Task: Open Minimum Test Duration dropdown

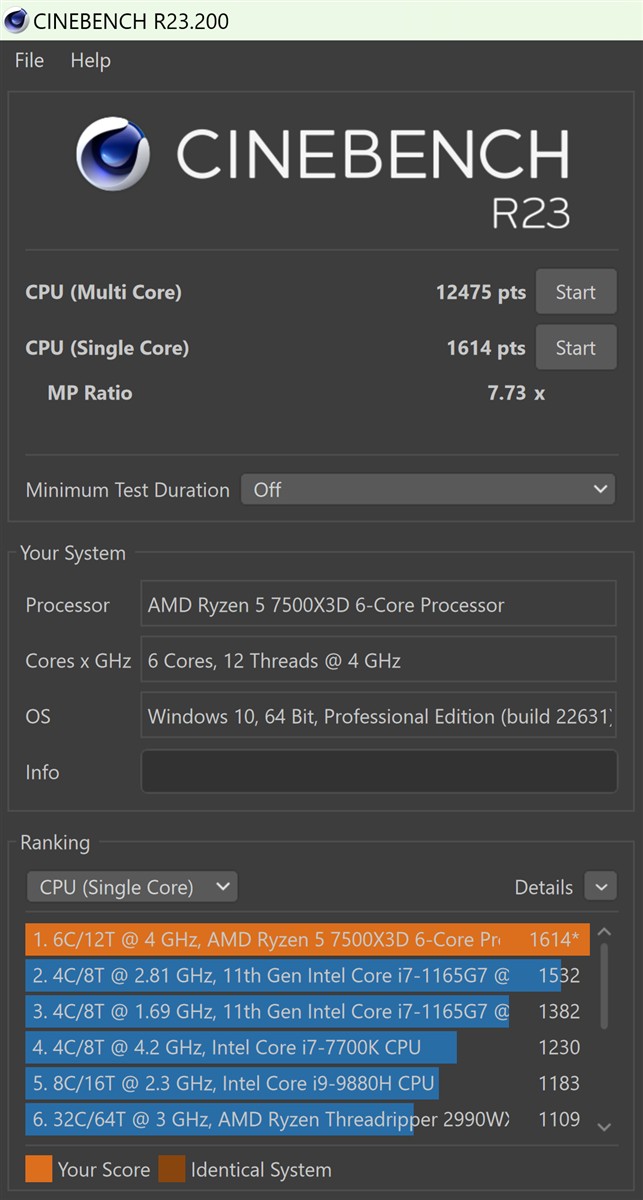Action: [428, 490]
